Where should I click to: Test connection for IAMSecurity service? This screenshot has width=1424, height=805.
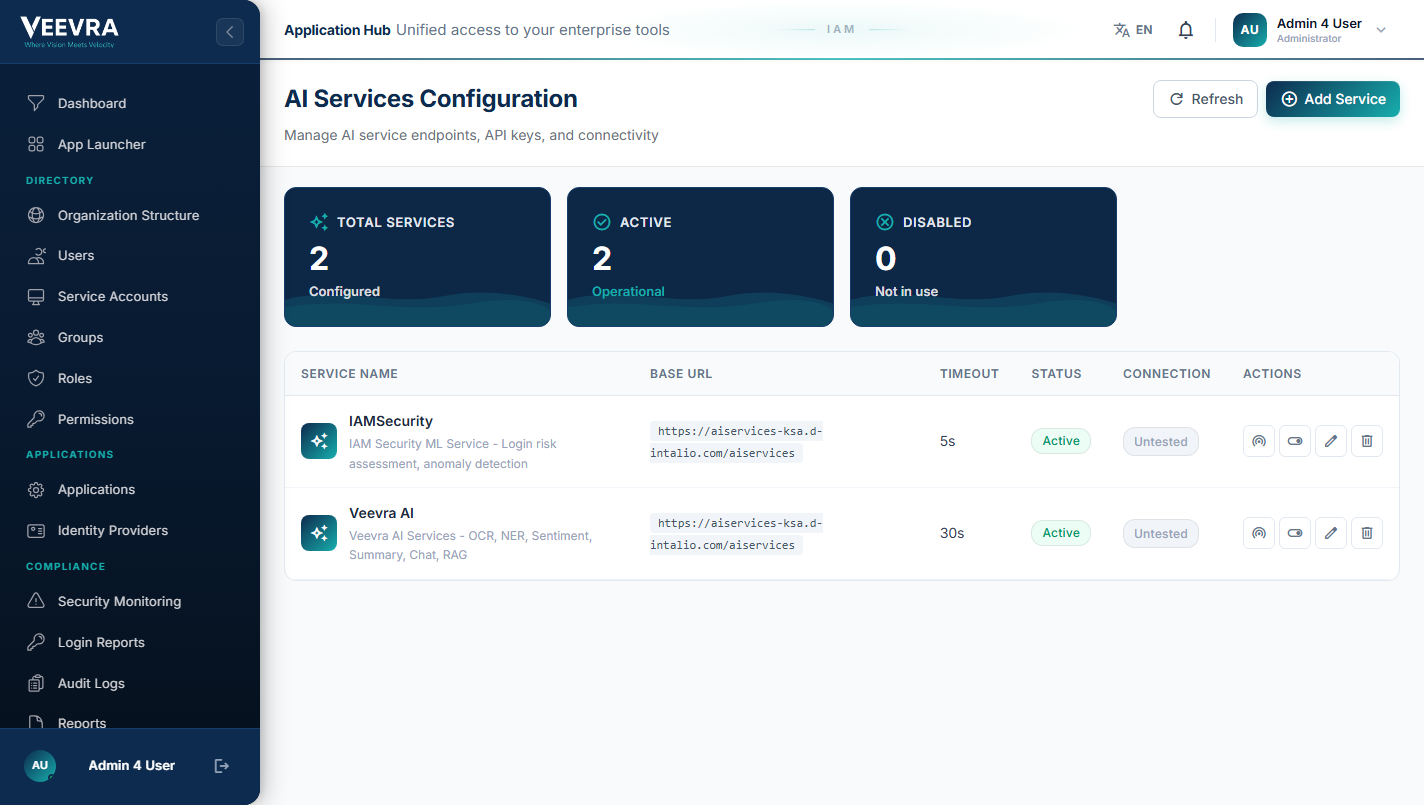(x=1259, y=441)
